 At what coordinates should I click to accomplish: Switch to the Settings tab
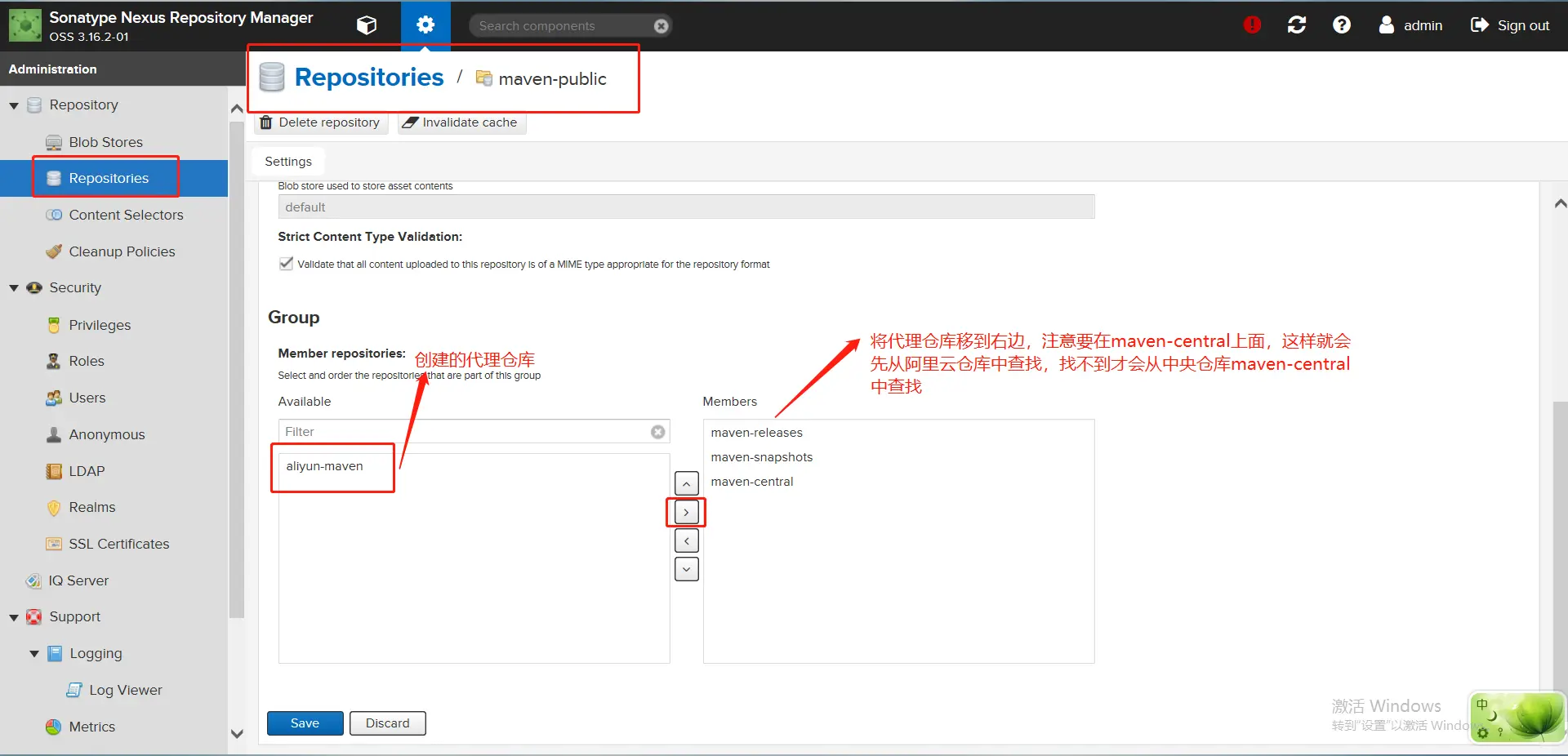tap(288, 162)
